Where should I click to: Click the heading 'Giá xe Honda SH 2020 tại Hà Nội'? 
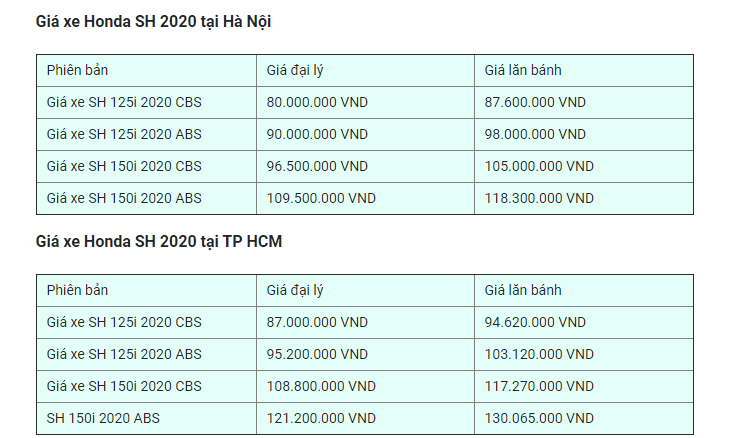(x=153, y=22)
